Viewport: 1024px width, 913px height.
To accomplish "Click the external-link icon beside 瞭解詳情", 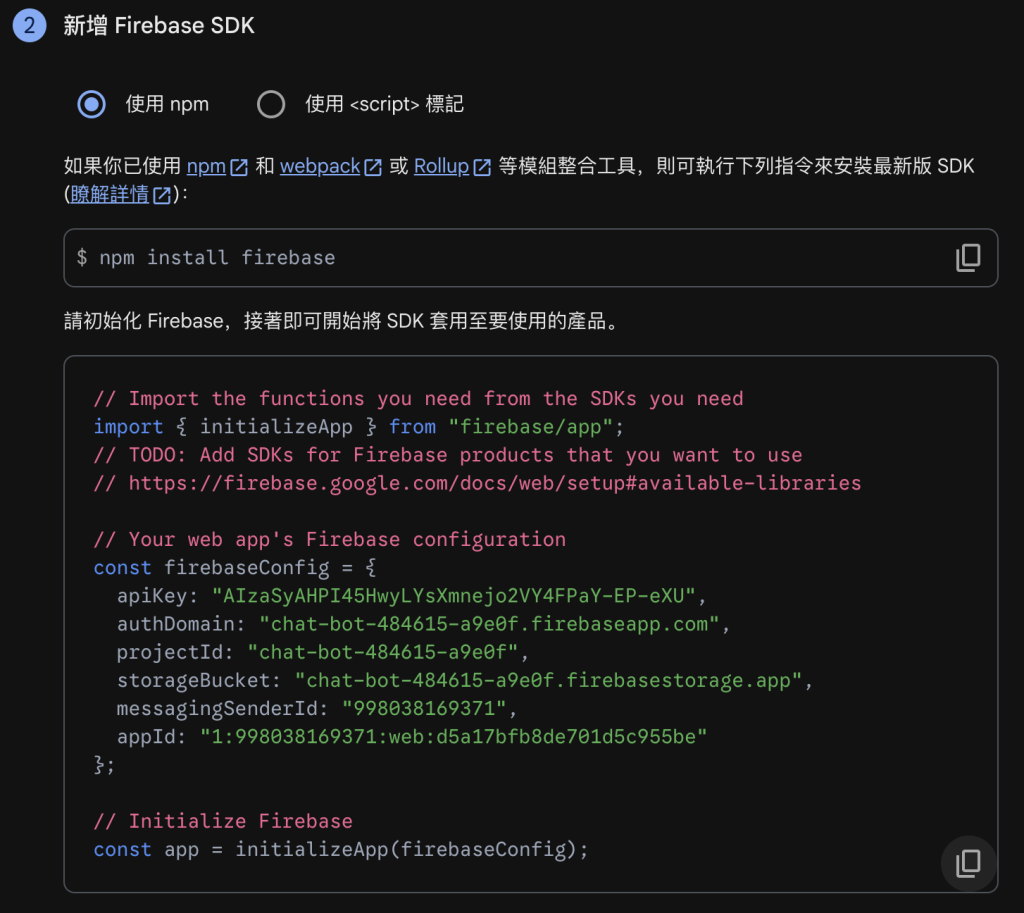I will click(162, 195).
